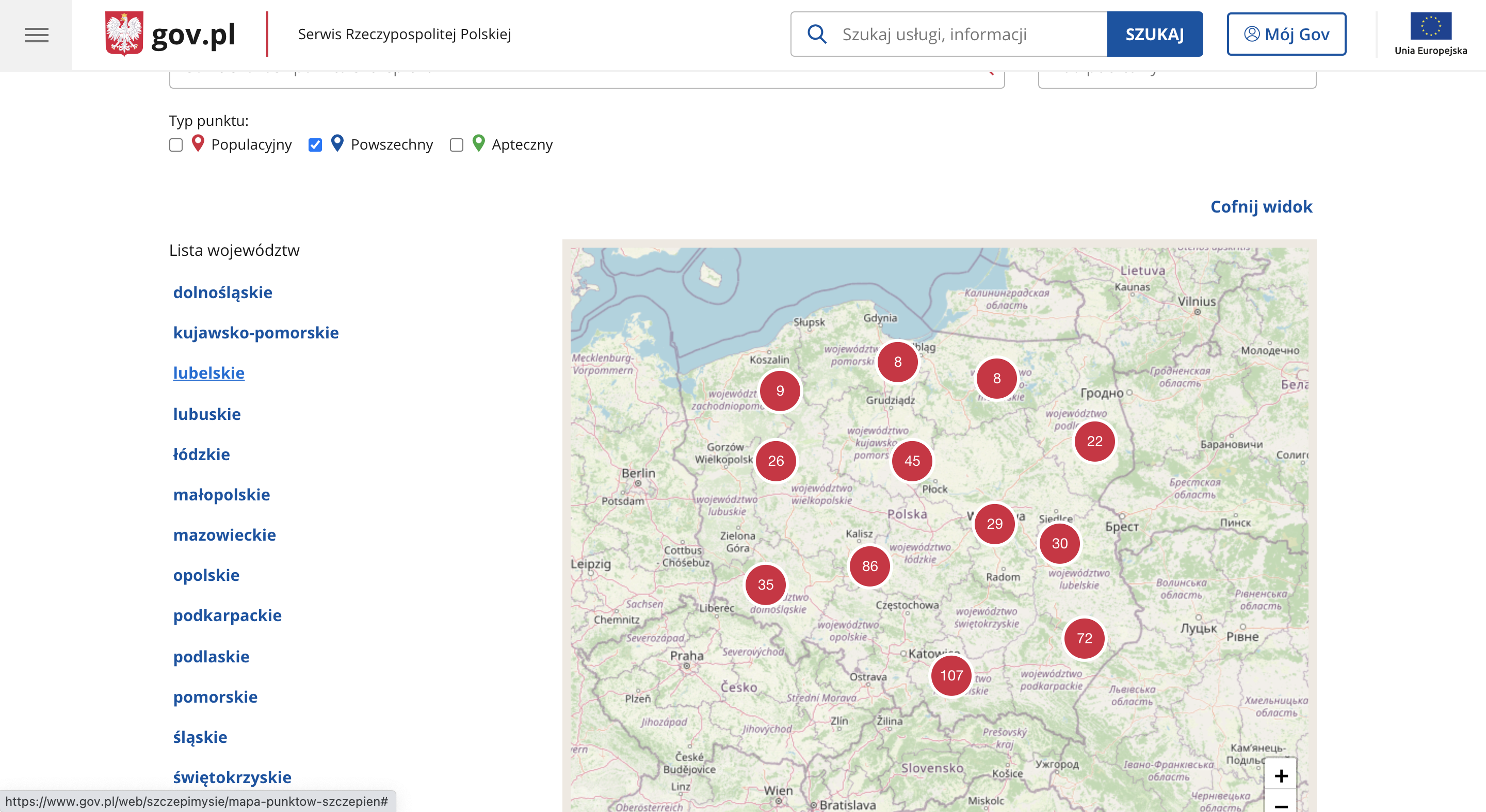Click the gov.pl eagle logo

click(x=124, y=34)
